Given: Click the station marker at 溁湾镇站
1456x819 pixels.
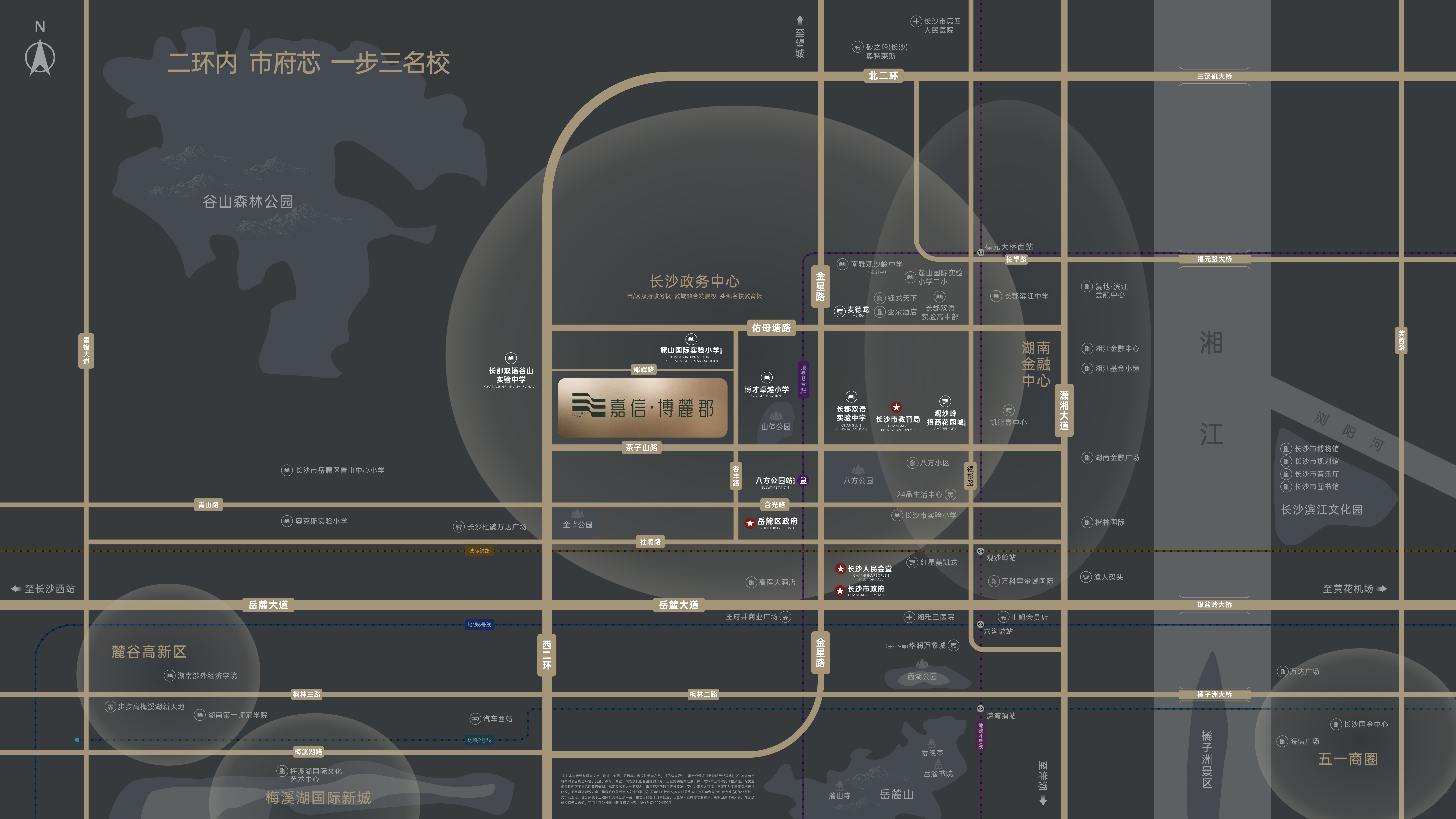Looking at the screenshot, I should 981,709.
